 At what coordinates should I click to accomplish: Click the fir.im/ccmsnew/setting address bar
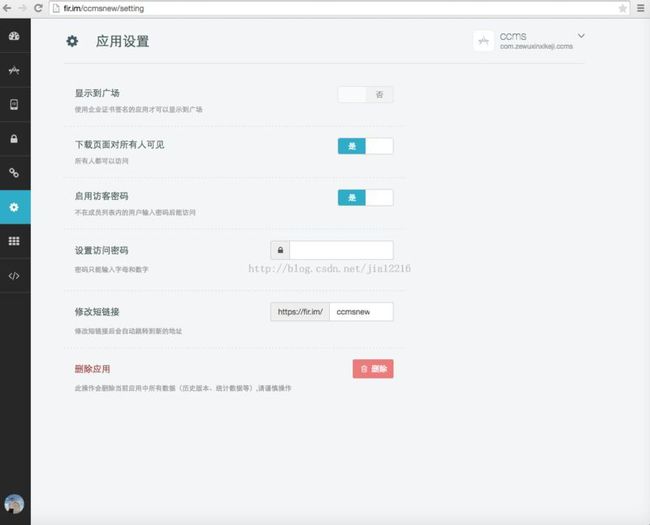coord(339,8)
